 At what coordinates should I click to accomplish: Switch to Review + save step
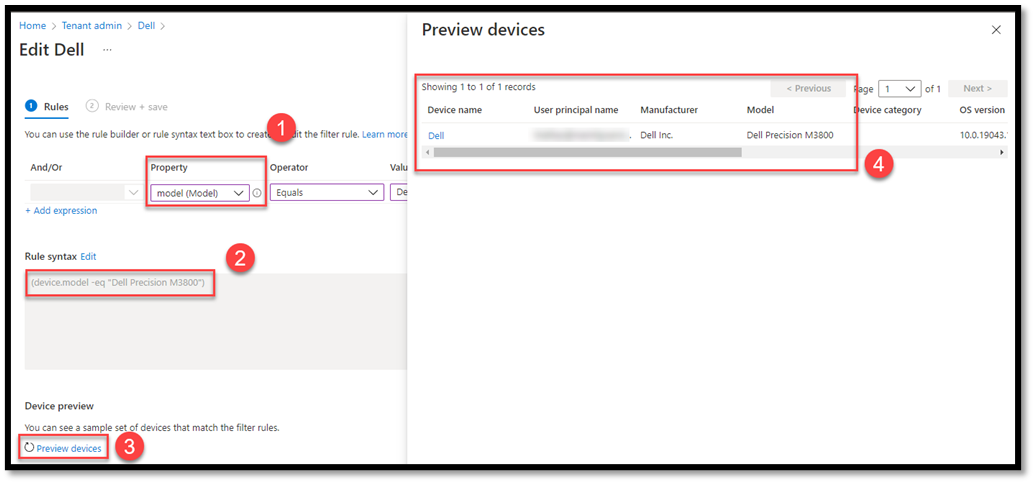tap(127, 106)
